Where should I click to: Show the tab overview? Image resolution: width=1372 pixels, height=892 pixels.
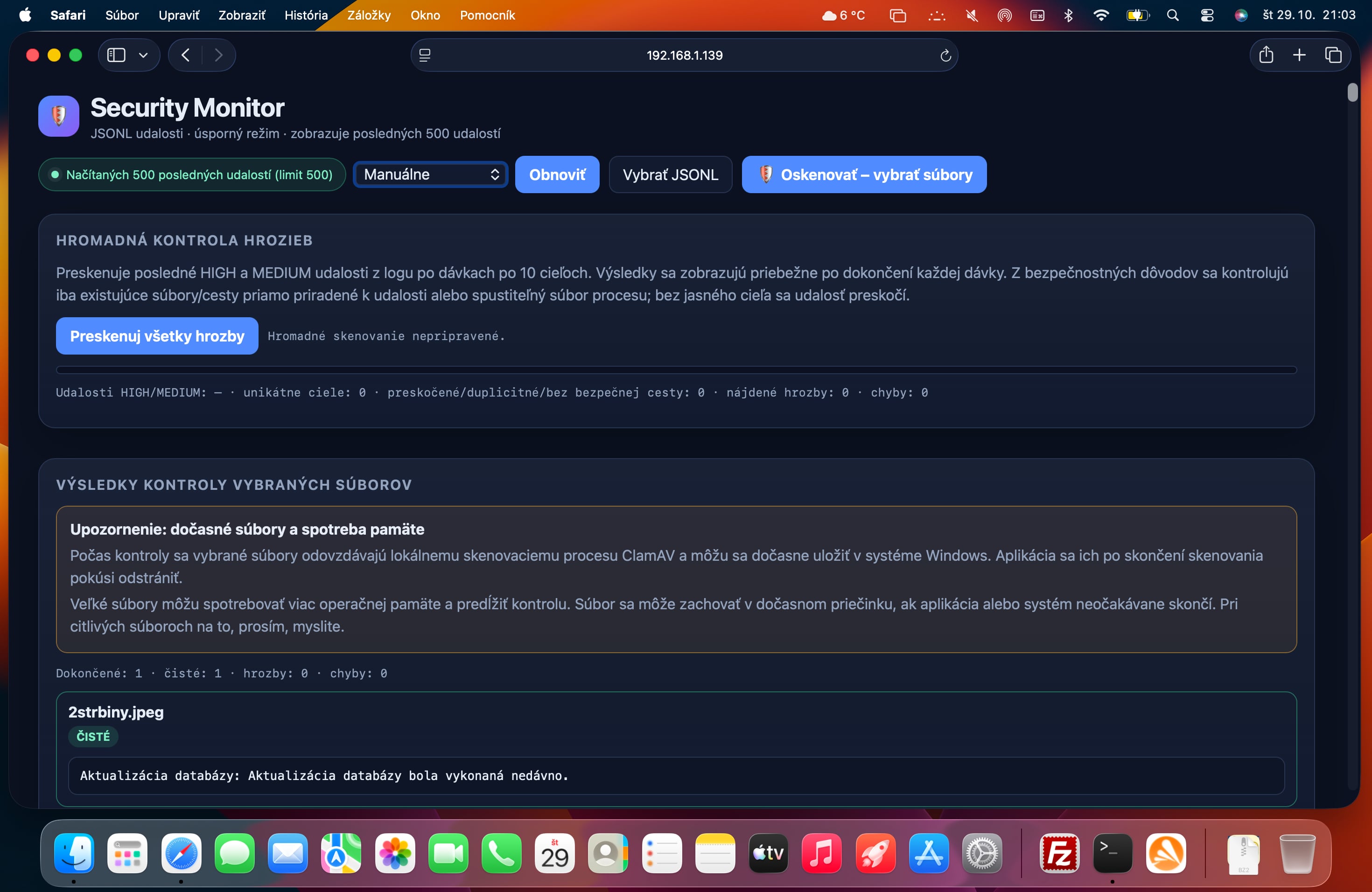pyautogui.click(x=1333, y=55)
